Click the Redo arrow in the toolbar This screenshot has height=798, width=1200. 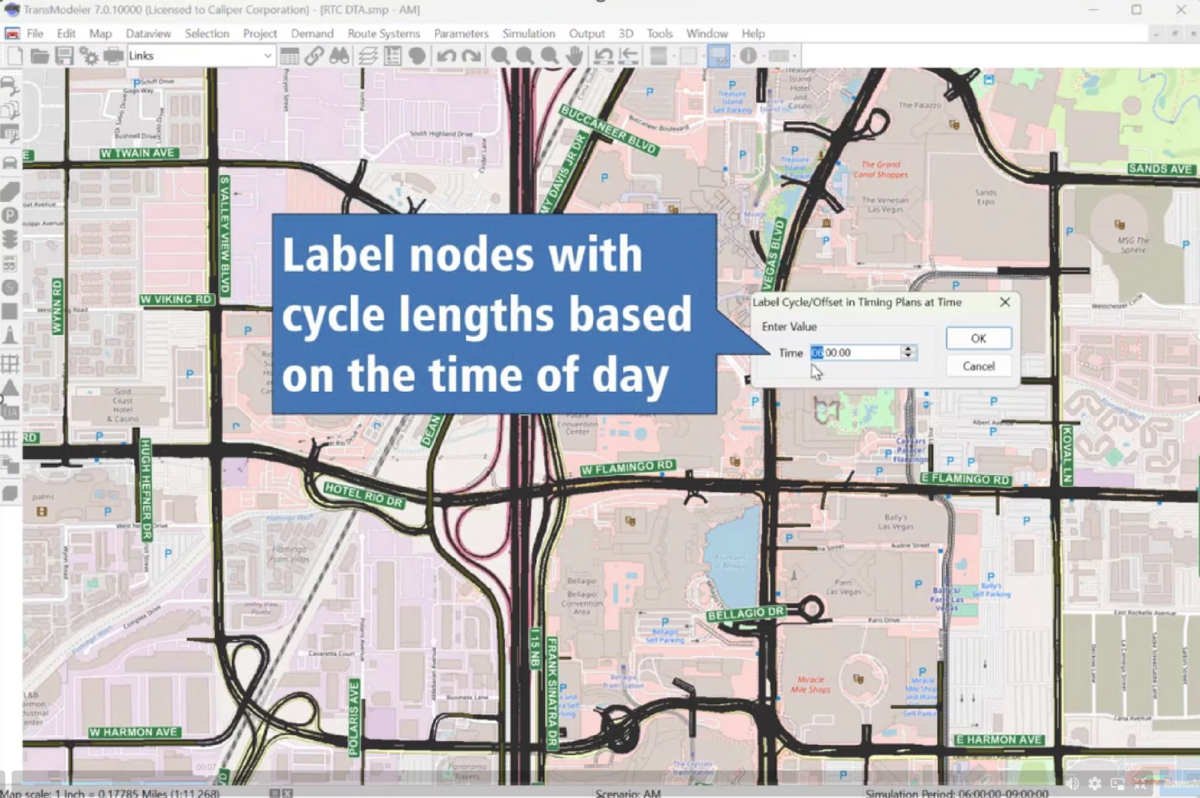coord(470,56)
